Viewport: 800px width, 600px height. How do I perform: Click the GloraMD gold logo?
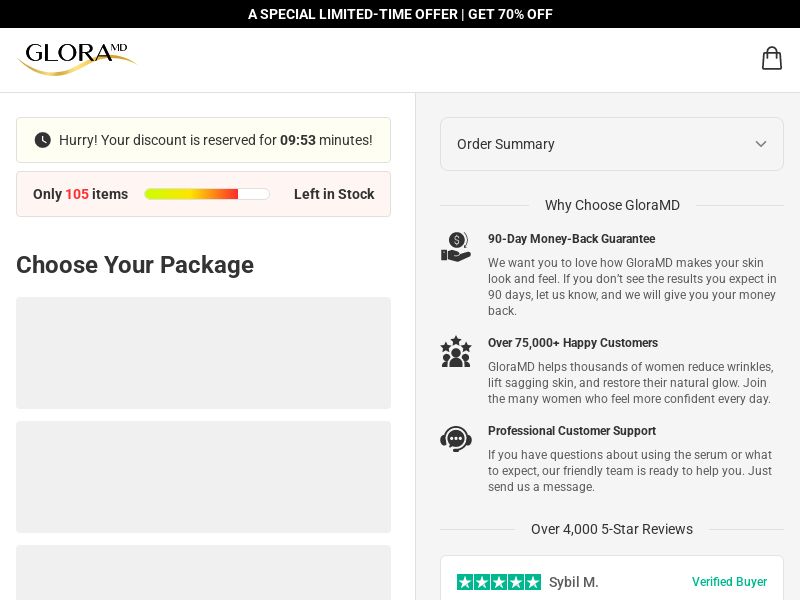[x=76, y=59]
